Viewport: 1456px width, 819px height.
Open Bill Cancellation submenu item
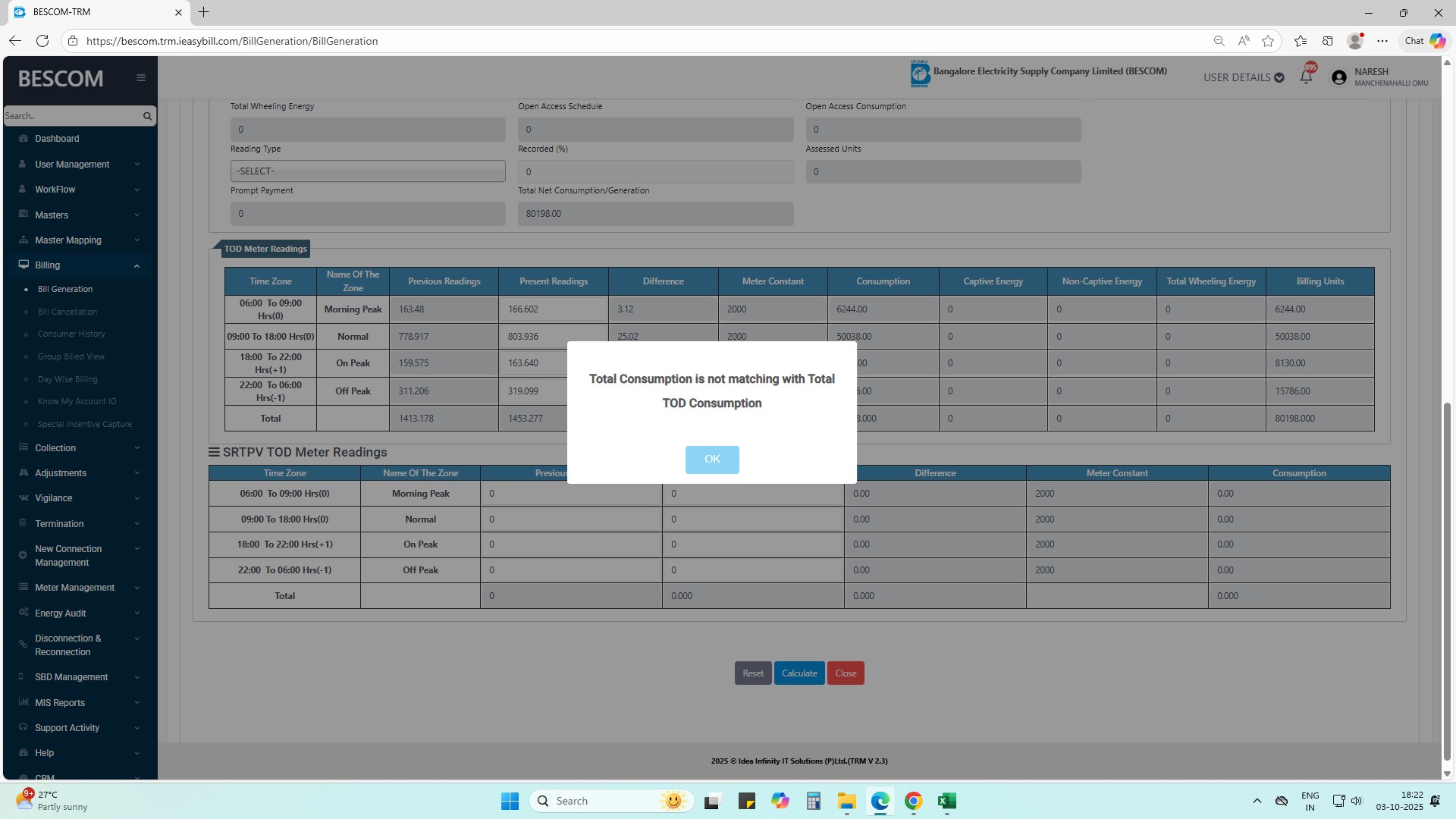[67, 312]
